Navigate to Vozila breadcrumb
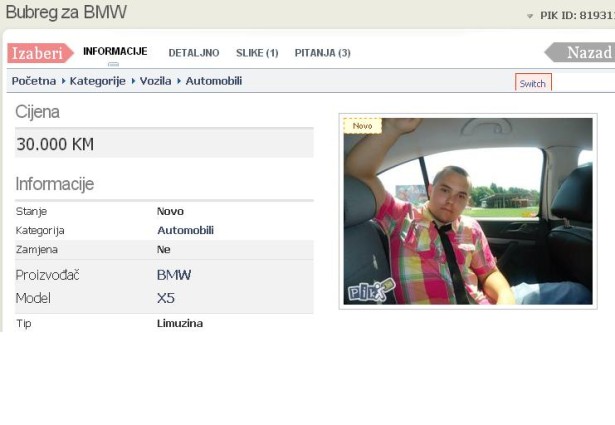The width and height of the screenshot is (615, 425). (154, 81)
